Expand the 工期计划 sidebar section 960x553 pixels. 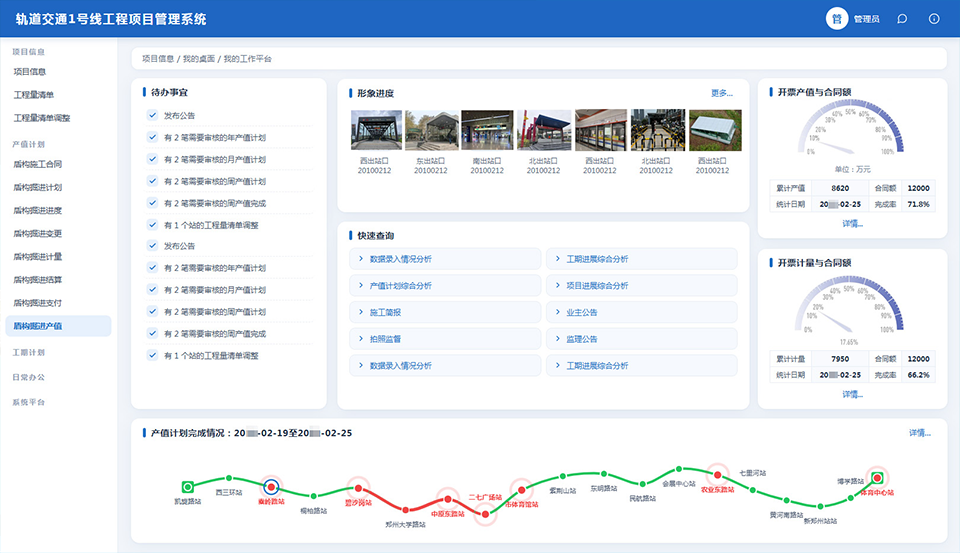click(x=29, y=353)
